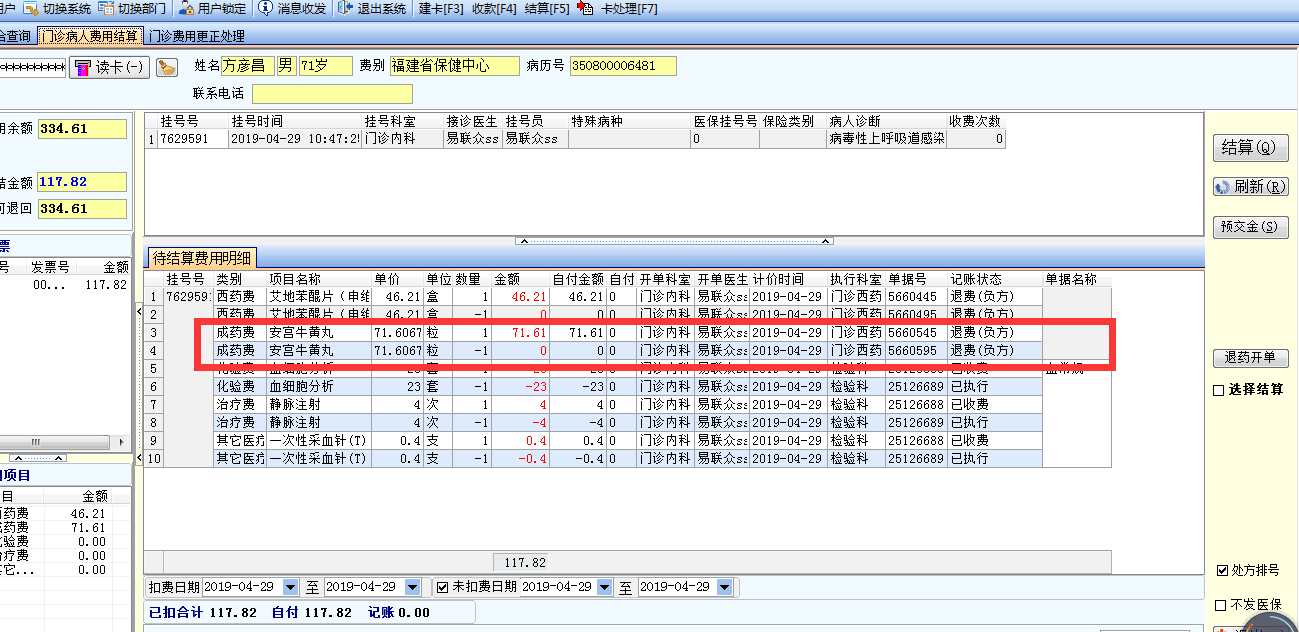Click the 自付金额 column header
1299x632 pixels.
click(578, 279)
